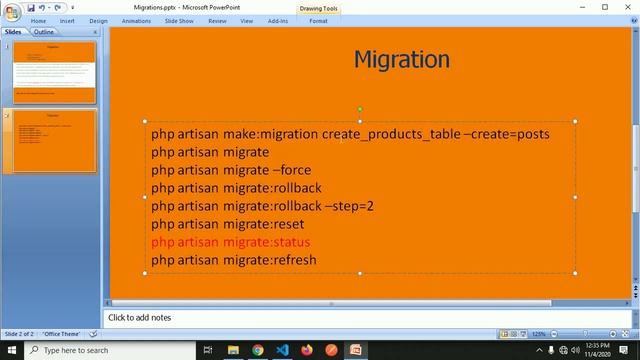Open the Insert ribbon tab
Image resolution: width=640 pixels, height=360 pixels.
[67, 21]
